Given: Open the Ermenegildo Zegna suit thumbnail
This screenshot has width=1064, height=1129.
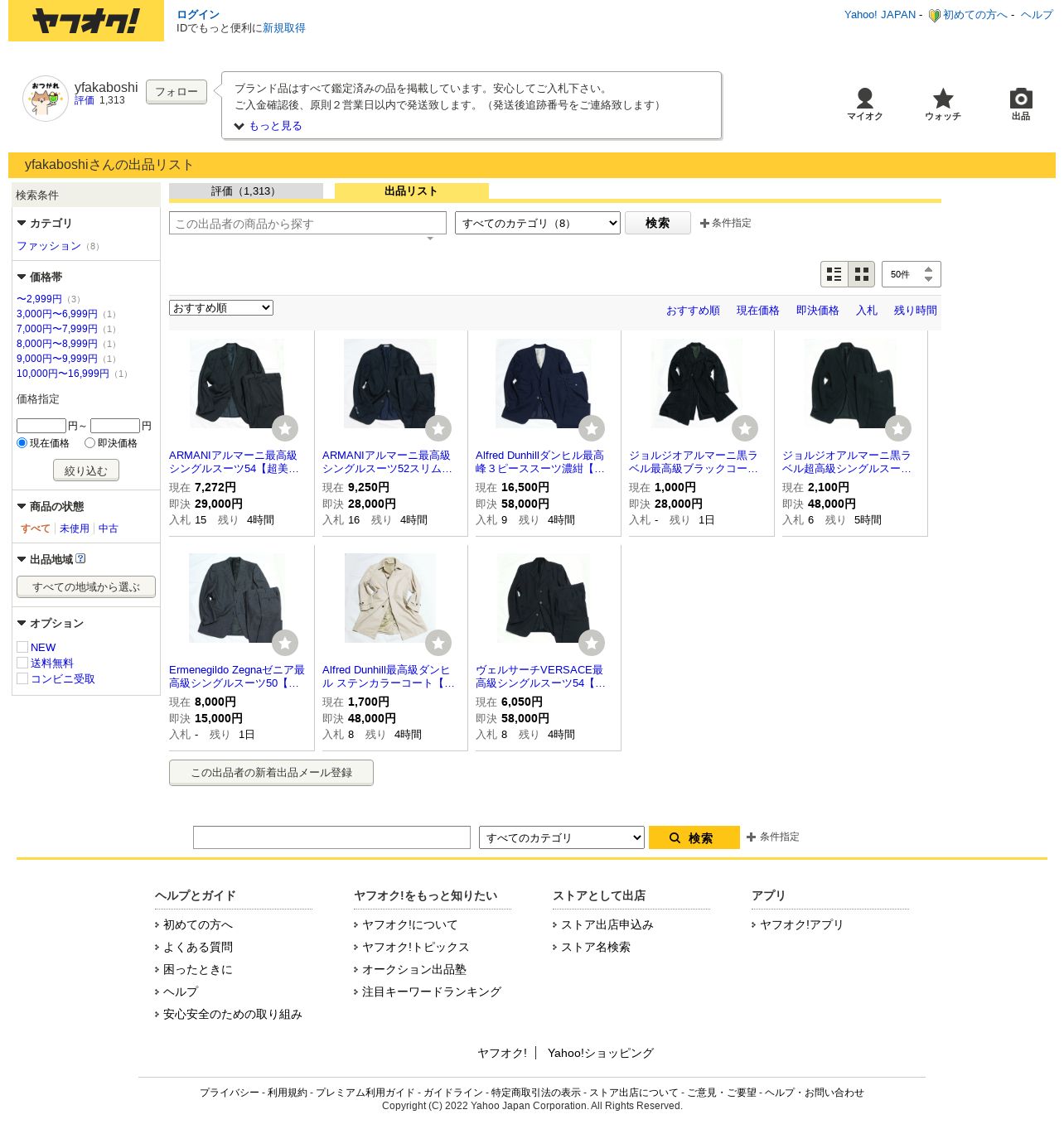Looking at the screenshot, I should [x=237, y=598].
